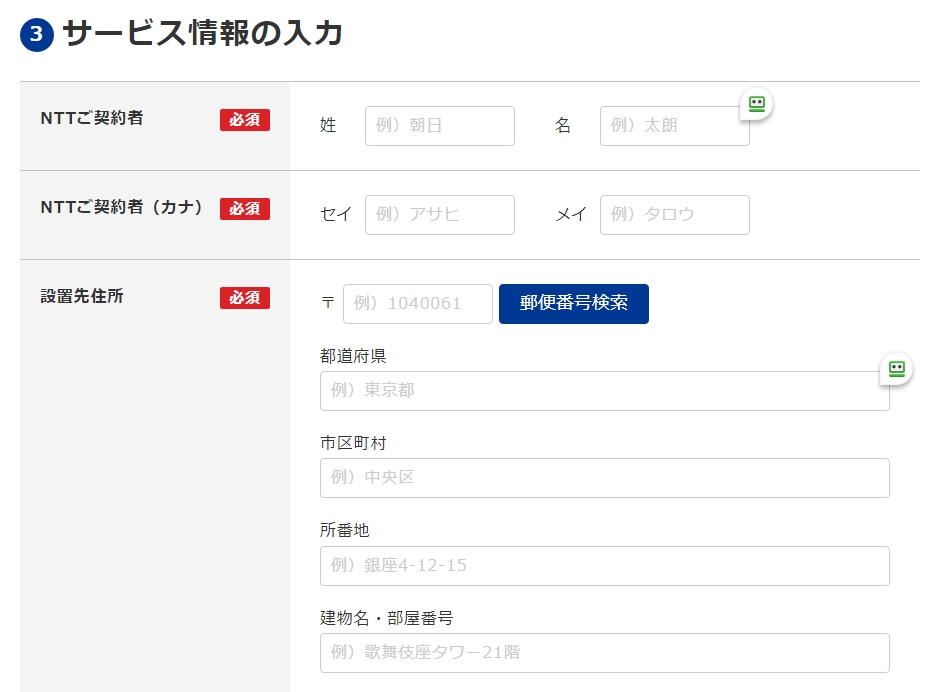Click the サービス情報の入力 heading
929x692 pixels.
pyautogui.click(x=203, y=34)
